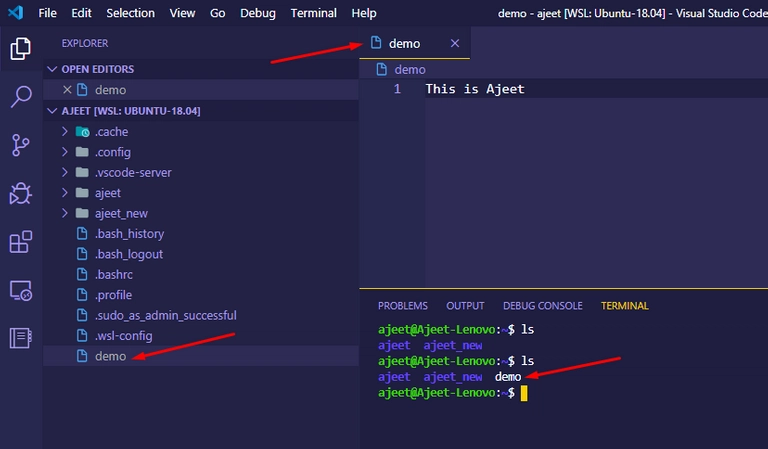768x449 pixels.
Task: Open the Extensions view
Action: [21, 241]
